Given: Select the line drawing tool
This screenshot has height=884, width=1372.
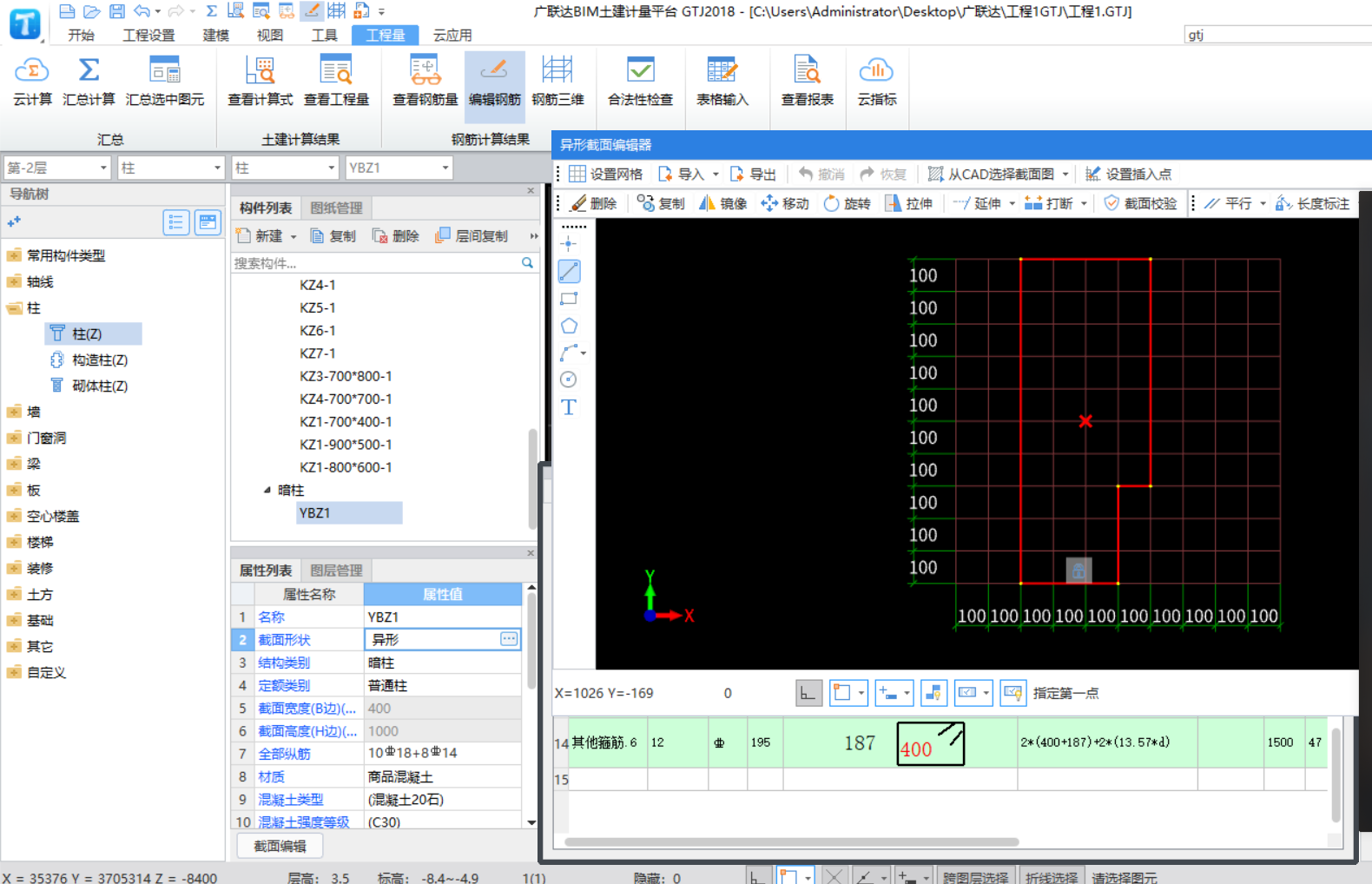Looking at the screenshot, I should 569,272.
